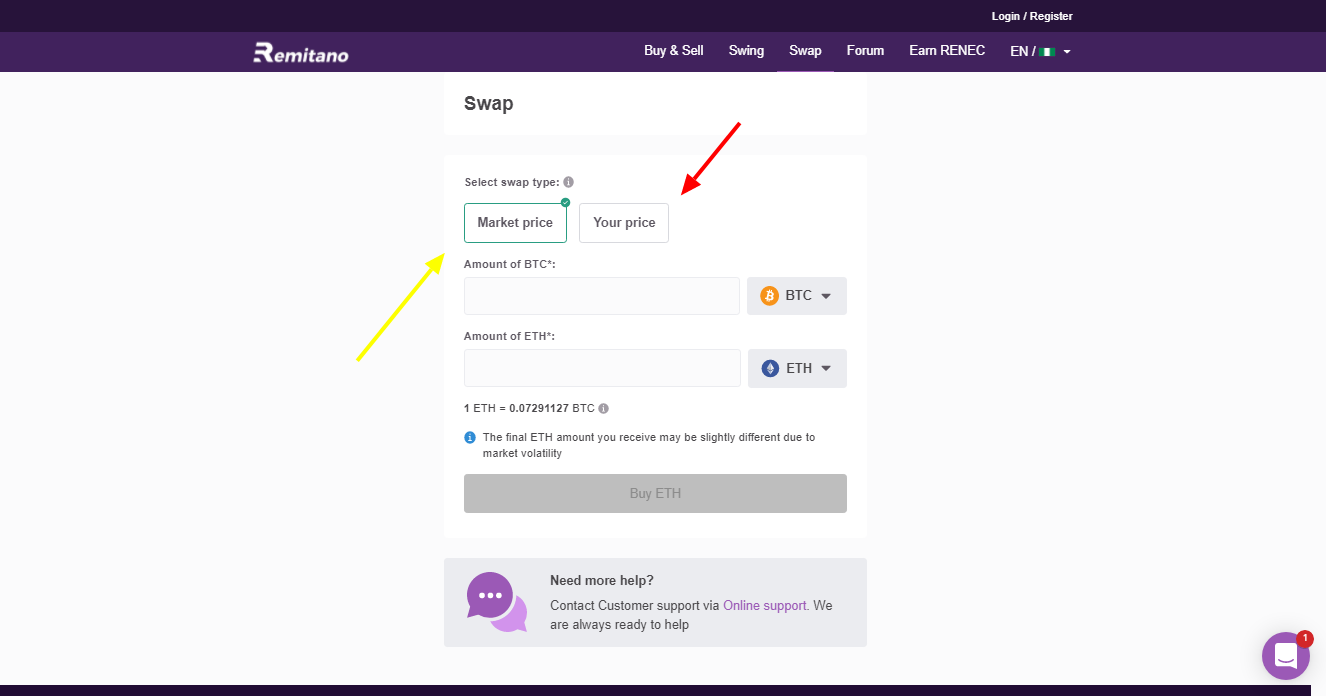Open the Swap tab in navigation
1326x696 pixels.
(x=805, y=50)
